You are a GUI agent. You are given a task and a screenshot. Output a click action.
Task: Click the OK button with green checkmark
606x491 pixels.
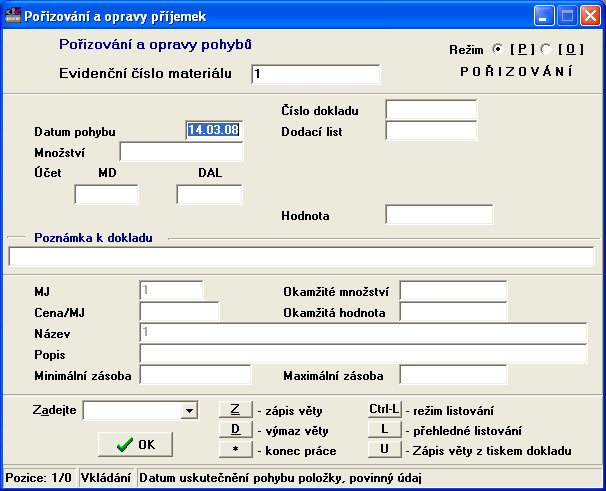tap(135, 445)
